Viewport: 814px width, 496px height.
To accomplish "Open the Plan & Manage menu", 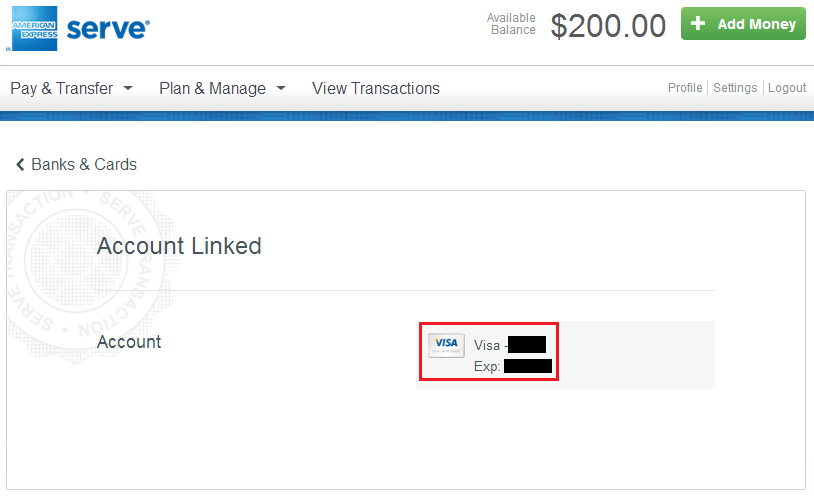I will (222, 88).
